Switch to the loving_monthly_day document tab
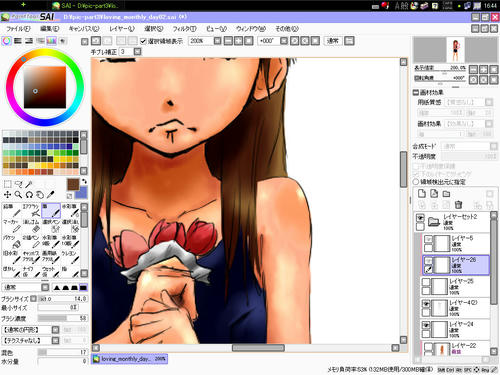Screen dimensions: 500x375 (130, 359)
